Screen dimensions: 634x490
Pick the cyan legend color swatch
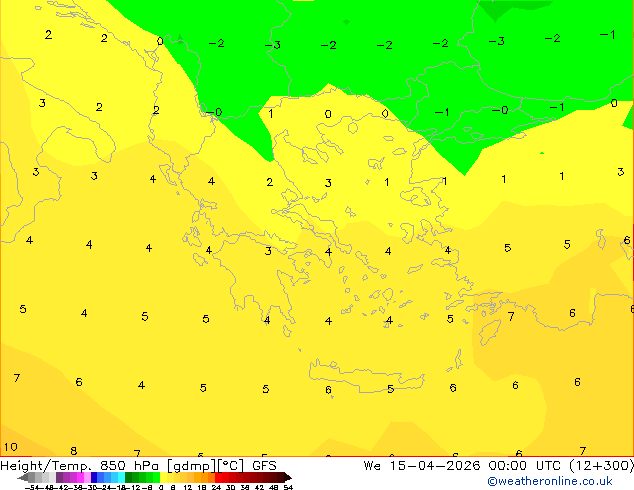pos(122,477)
